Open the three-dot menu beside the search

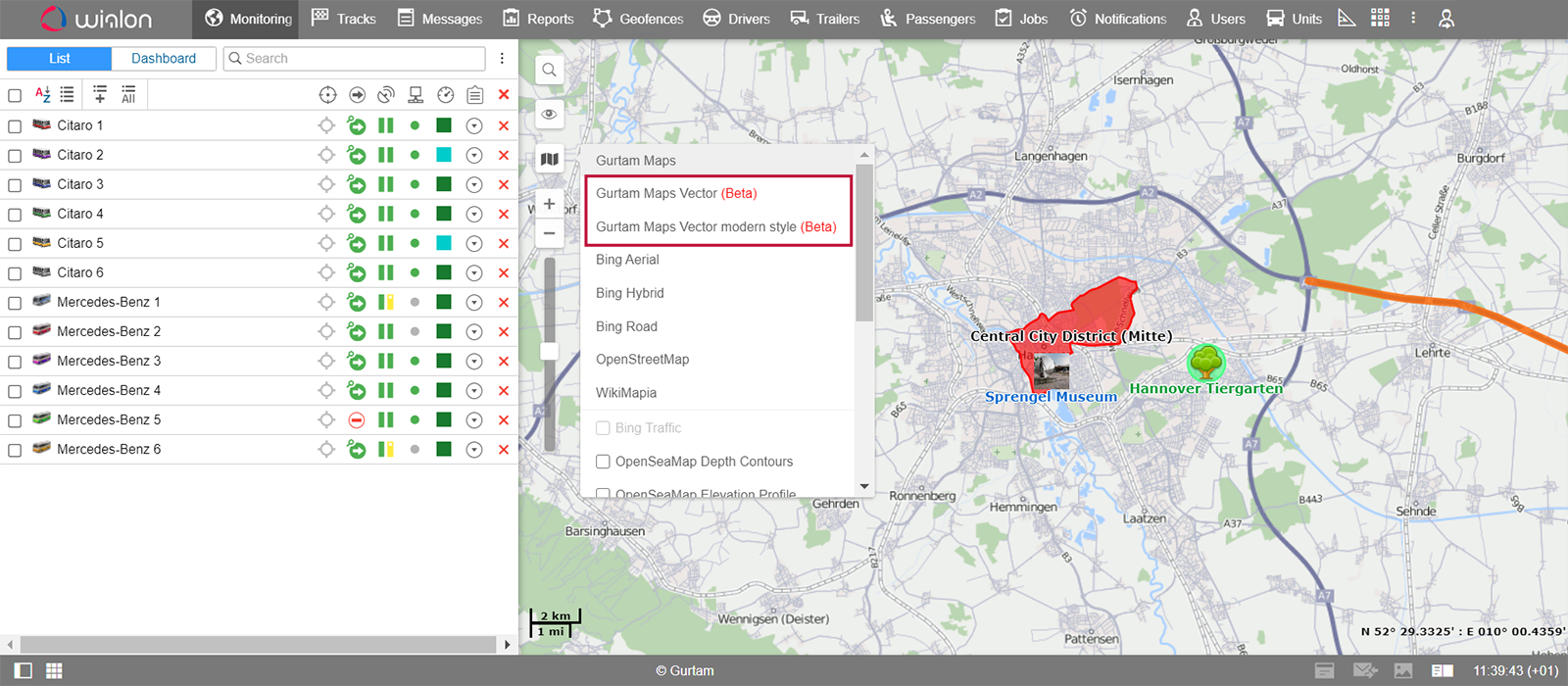point(502,59)
